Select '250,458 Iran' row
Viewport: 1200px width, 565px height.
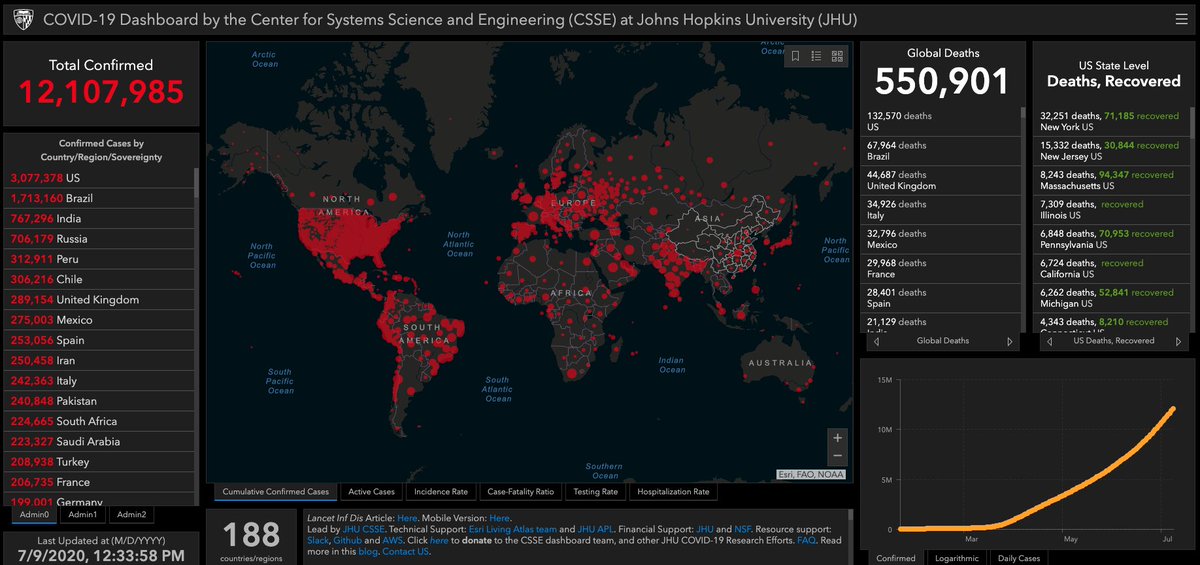pos(100,360)
